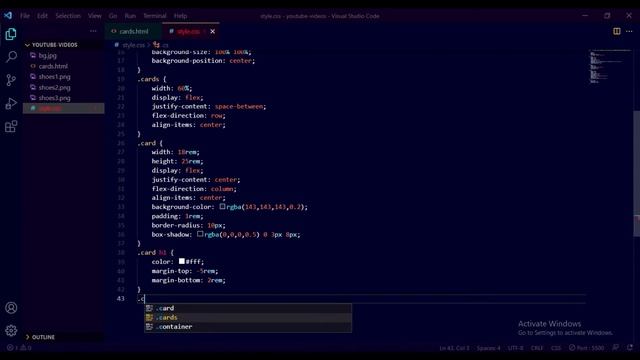Expand the OUTLINE section
The width and height of the screenshot is (640, 360).
coord(43,337)
